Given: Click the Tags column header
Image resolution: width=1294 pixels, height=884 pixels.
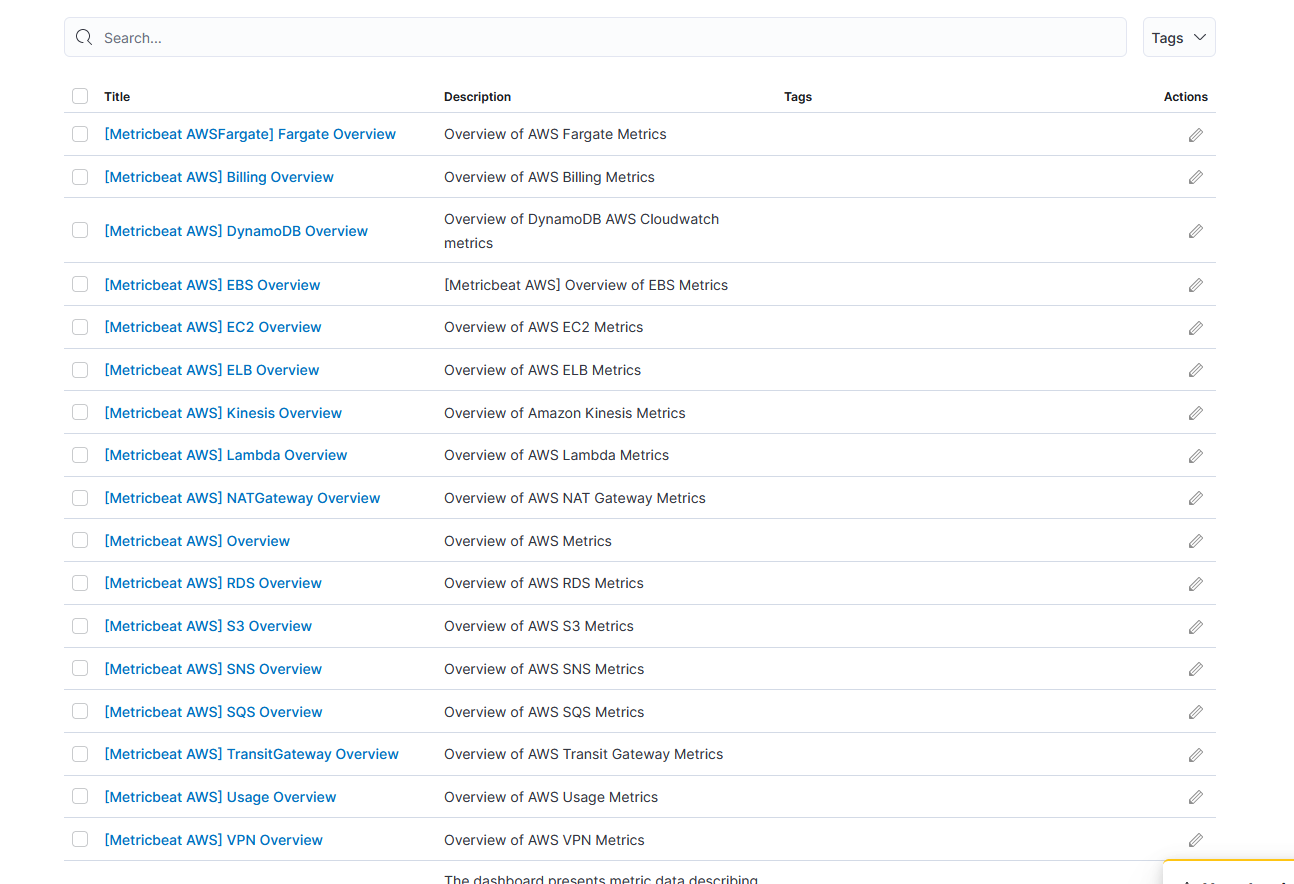Looking at the screenshot, I should (x=798, y=97).
